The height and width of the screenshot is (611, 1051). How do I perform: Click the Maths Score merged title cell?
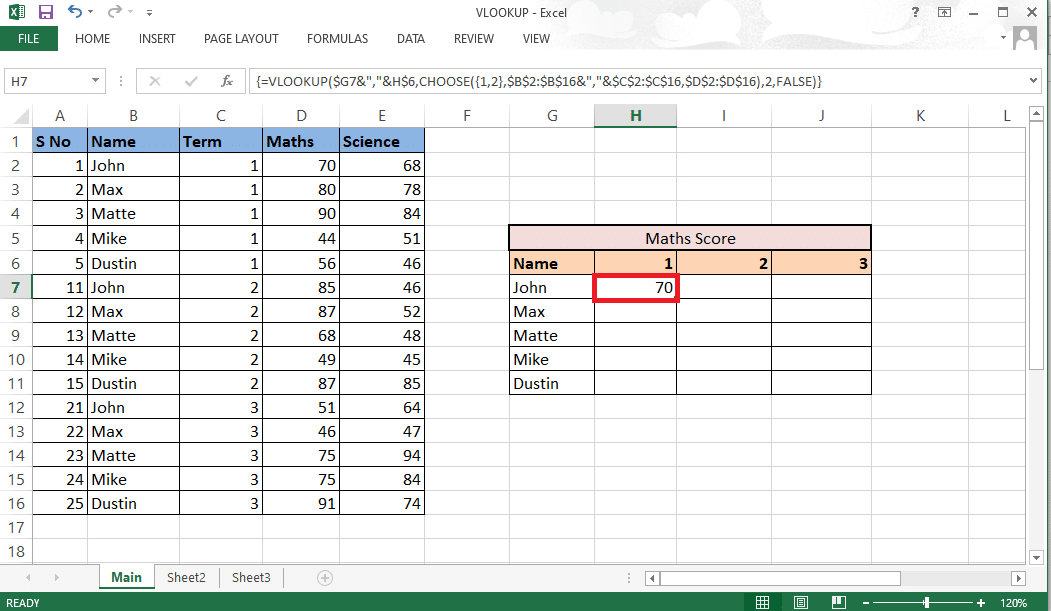(x=690, y=238)
